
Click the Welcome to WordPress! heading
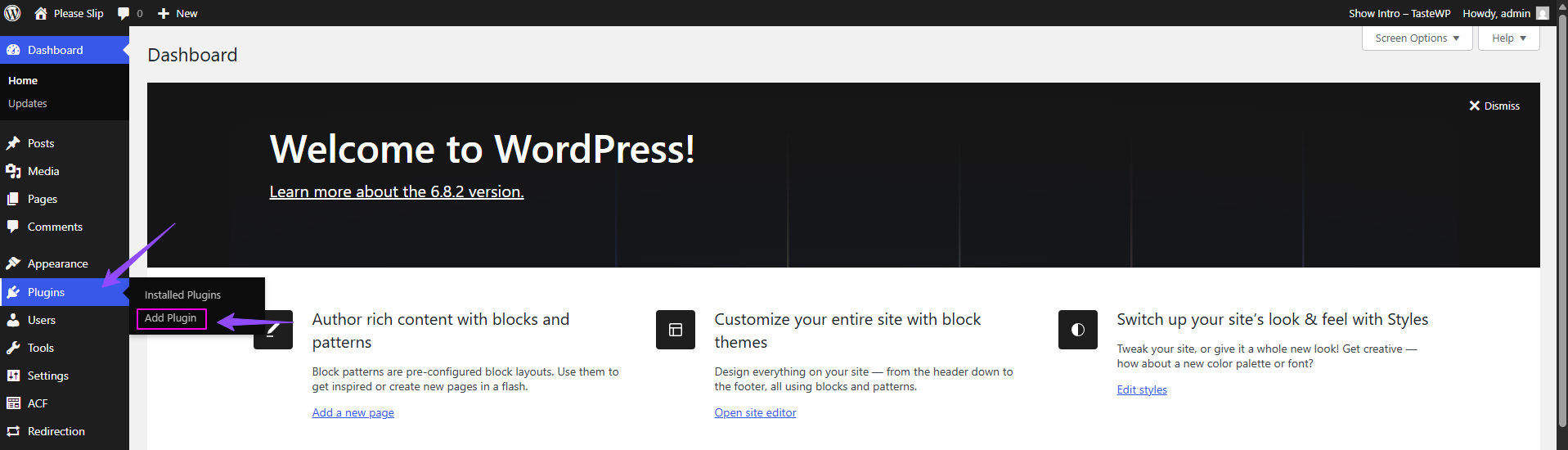[483, 149]
